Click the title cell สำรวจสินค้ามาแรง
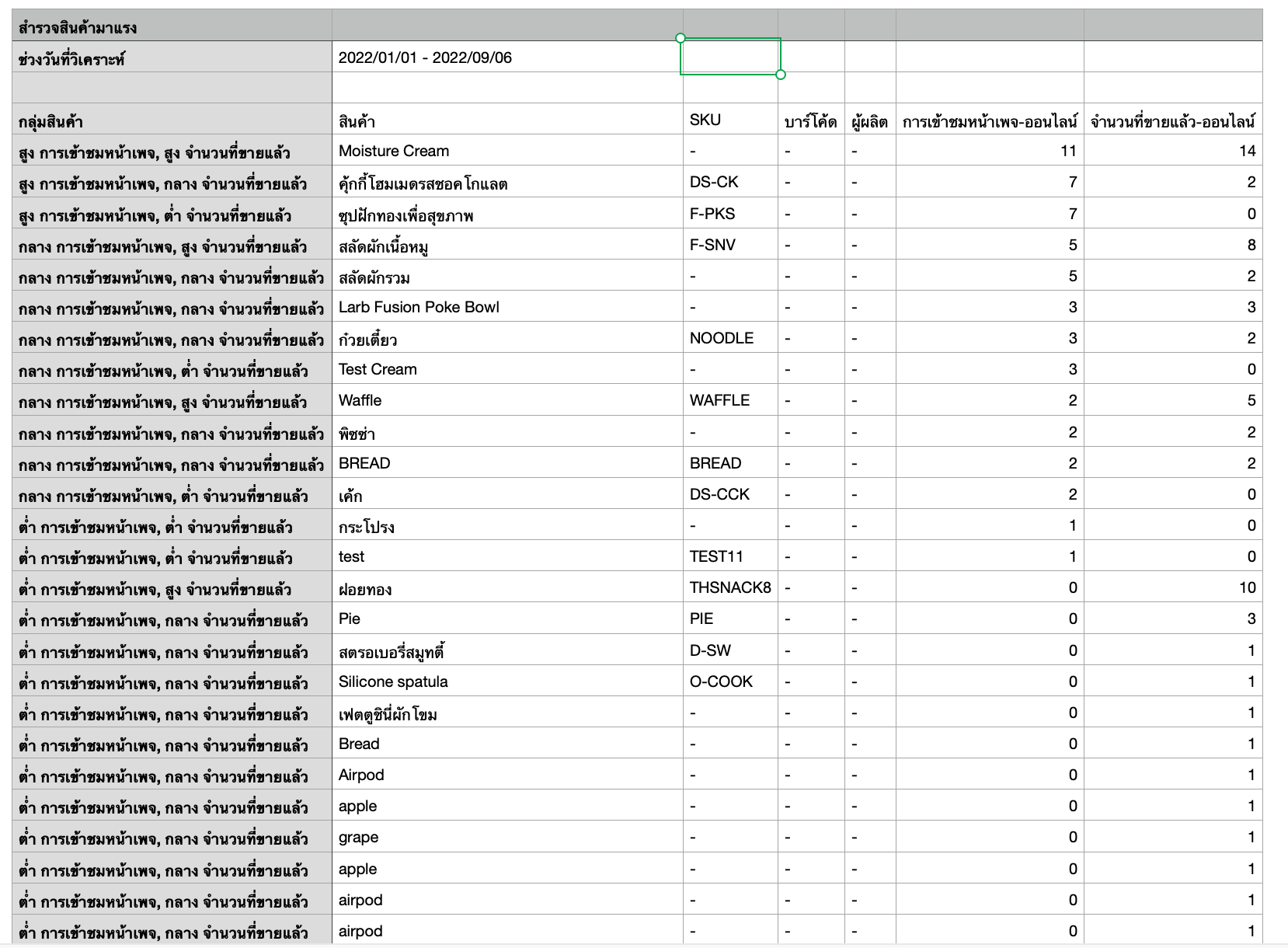The image size is (1288, 948). (172, 26)
